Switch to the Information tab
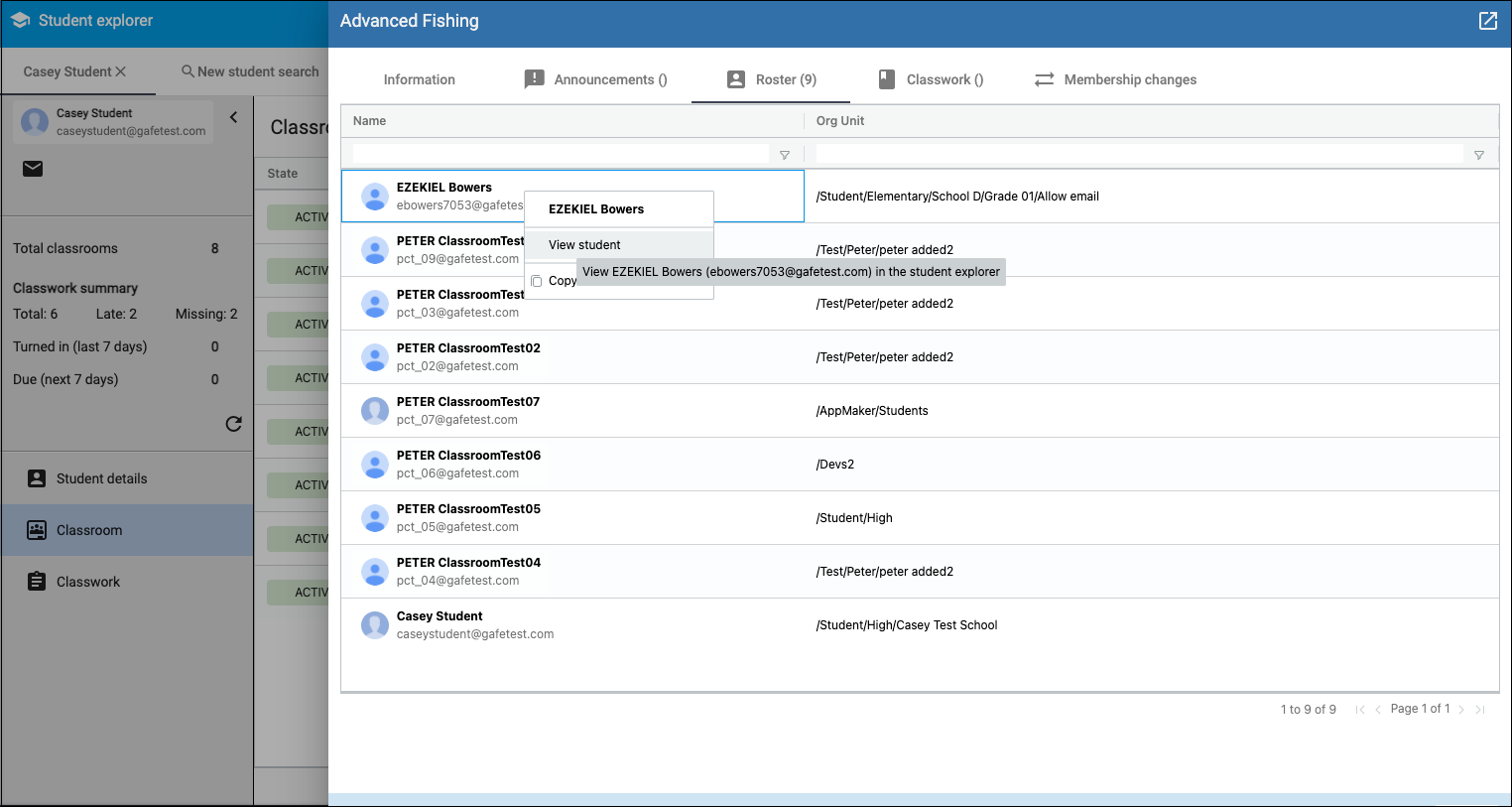This screenshot has width=1512, height=807. coord(420,79)
